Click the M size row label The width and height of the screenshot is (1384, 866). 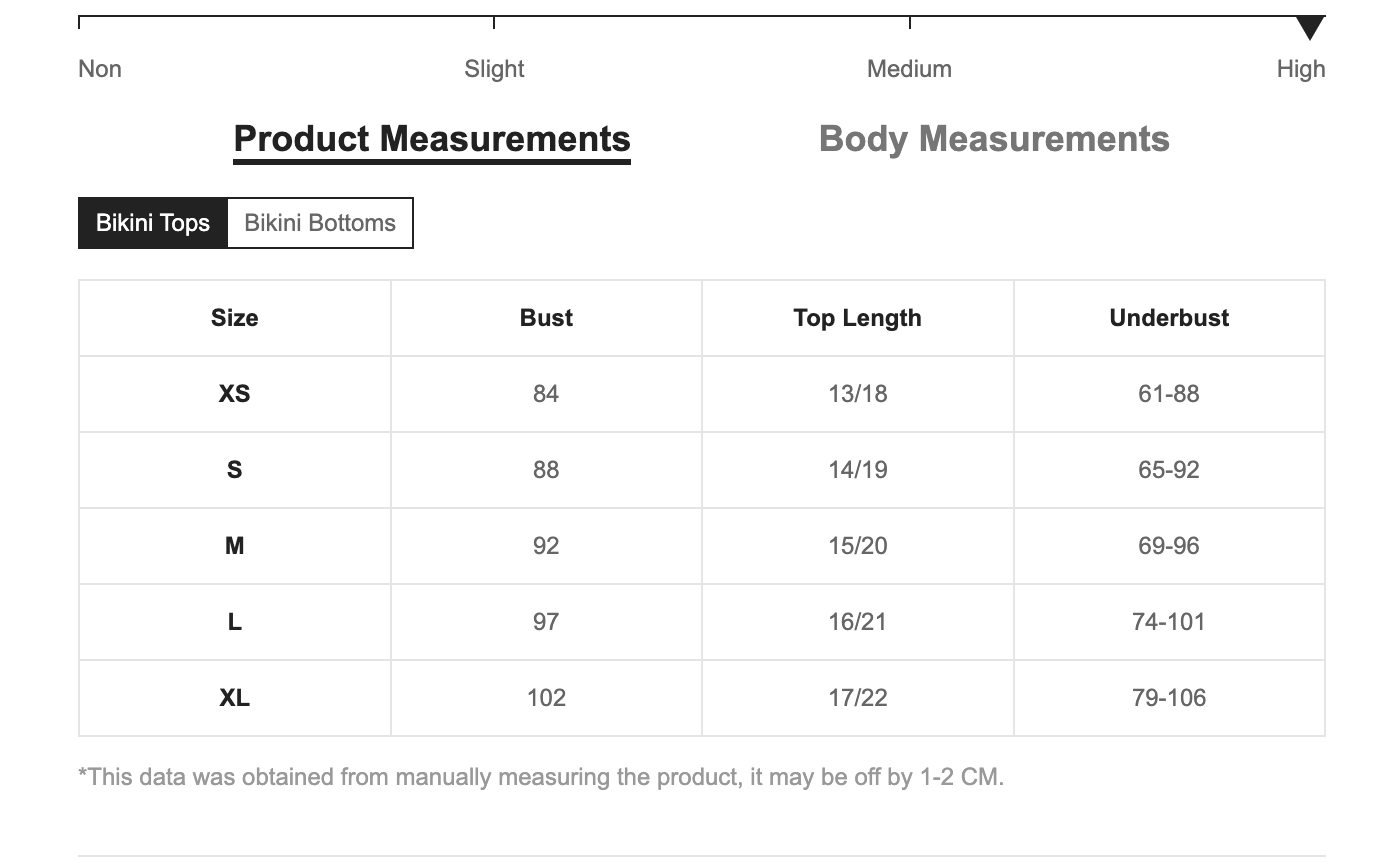tap(234, 546)
